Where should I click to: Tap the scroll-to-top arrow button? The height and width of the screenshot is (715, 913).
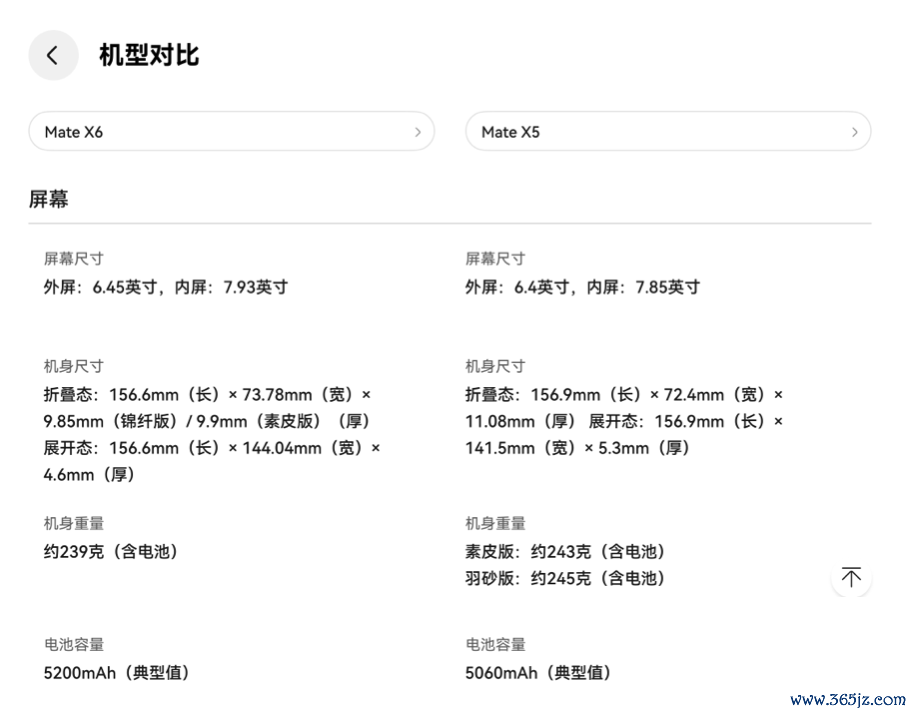click(x=851, y=577)
